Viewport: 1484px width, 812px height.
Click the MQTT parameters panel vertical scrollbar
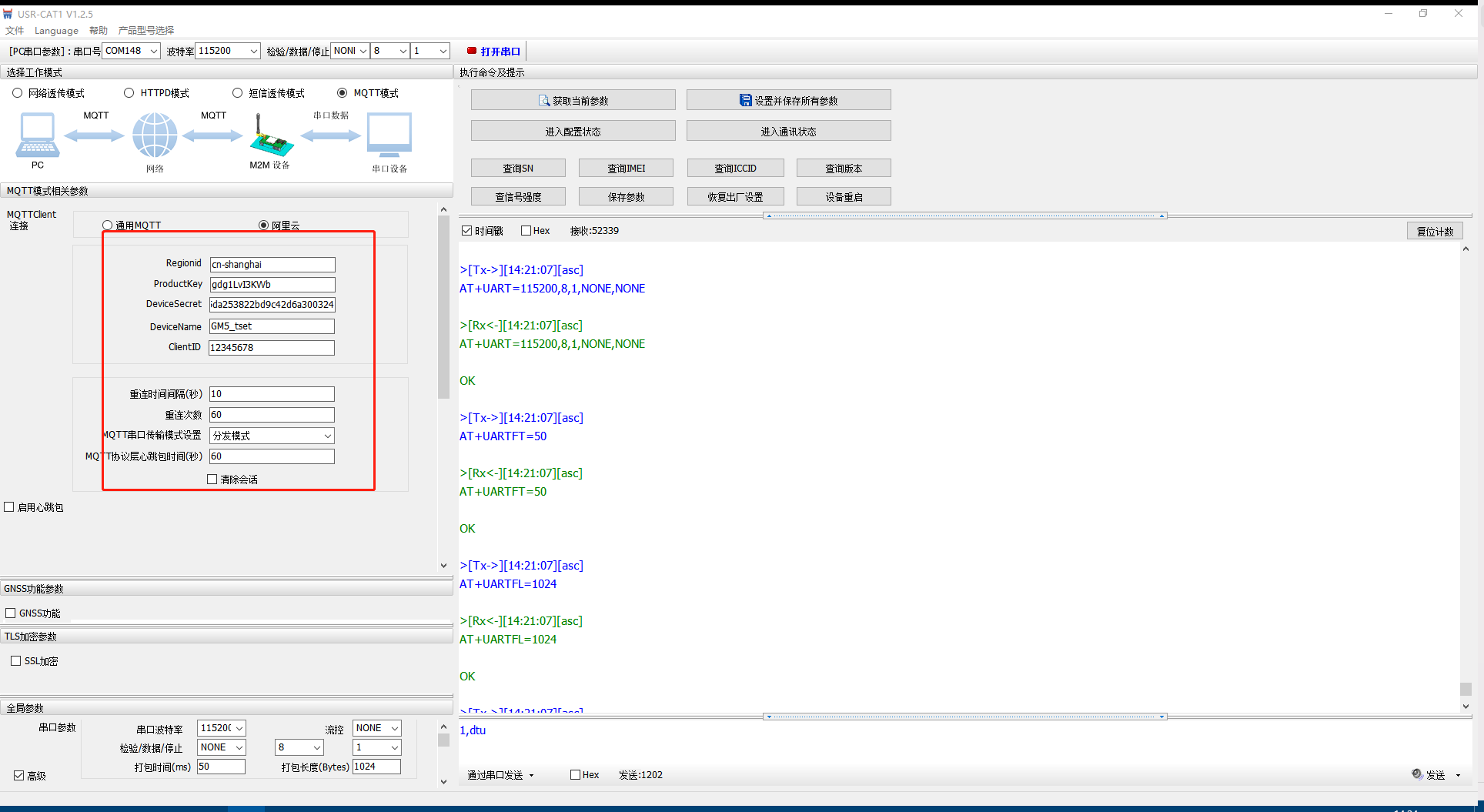coord(443,308)
